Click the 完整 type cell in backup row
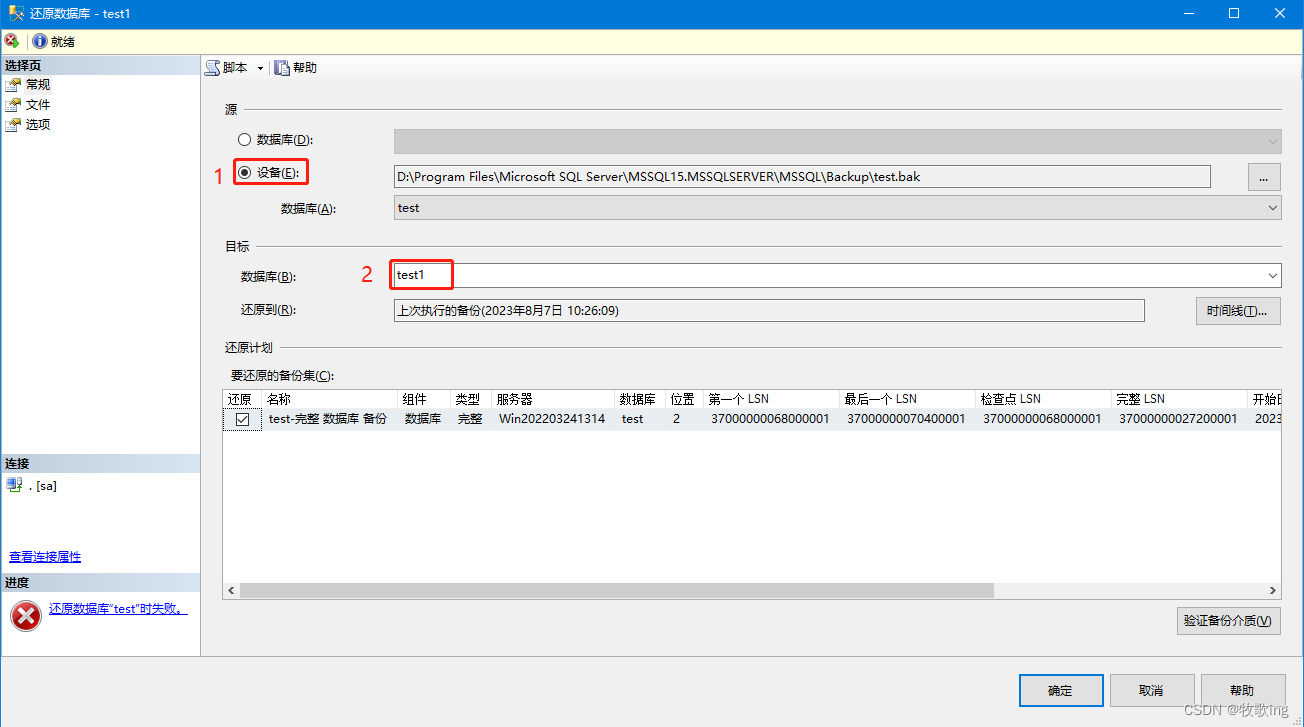Image resolution: width=1304 pixels, height=727 pixels. (x=470, y=419)
